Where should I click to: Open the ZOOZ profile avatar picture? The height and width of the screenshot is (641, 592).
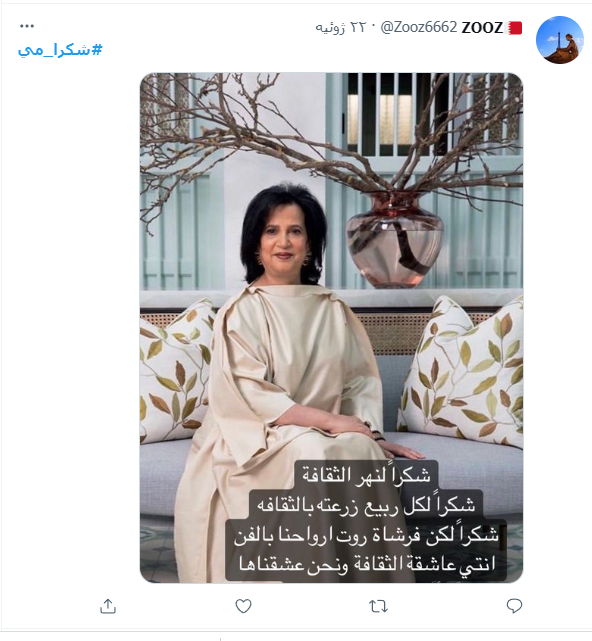559,40
